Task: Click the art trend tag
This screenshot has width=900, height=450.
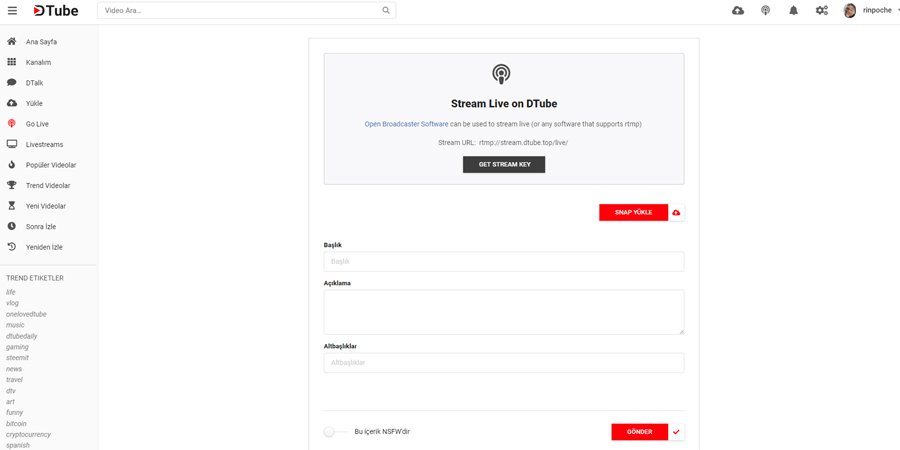Action: [x=10, y=401]
